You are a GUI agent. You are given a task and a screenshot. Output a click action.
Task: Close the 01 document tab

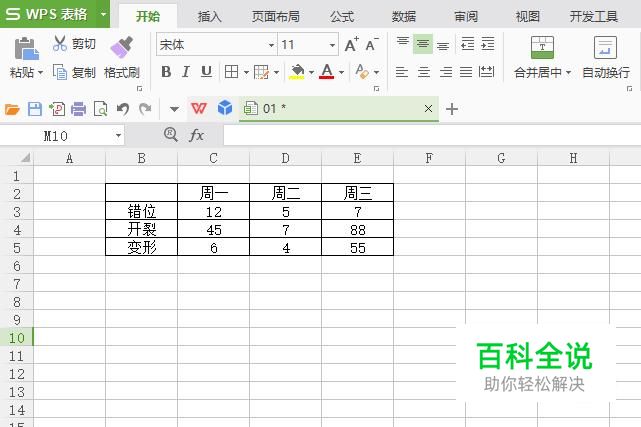[428, 109]
